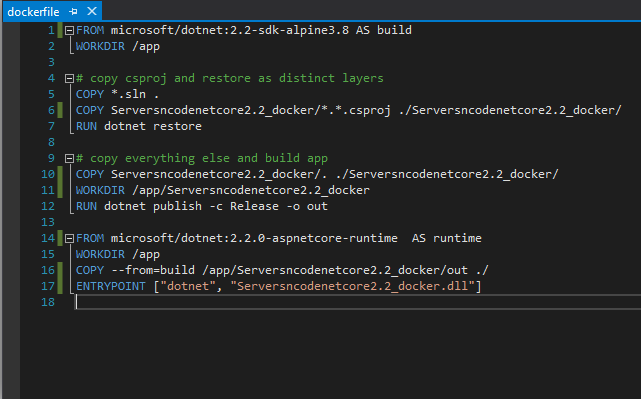Click '/app/Serversncodenetcore2.2_docker' on line 11
Image resolution: width=641 pixels, height=399 pixels.
coord(251,191)
